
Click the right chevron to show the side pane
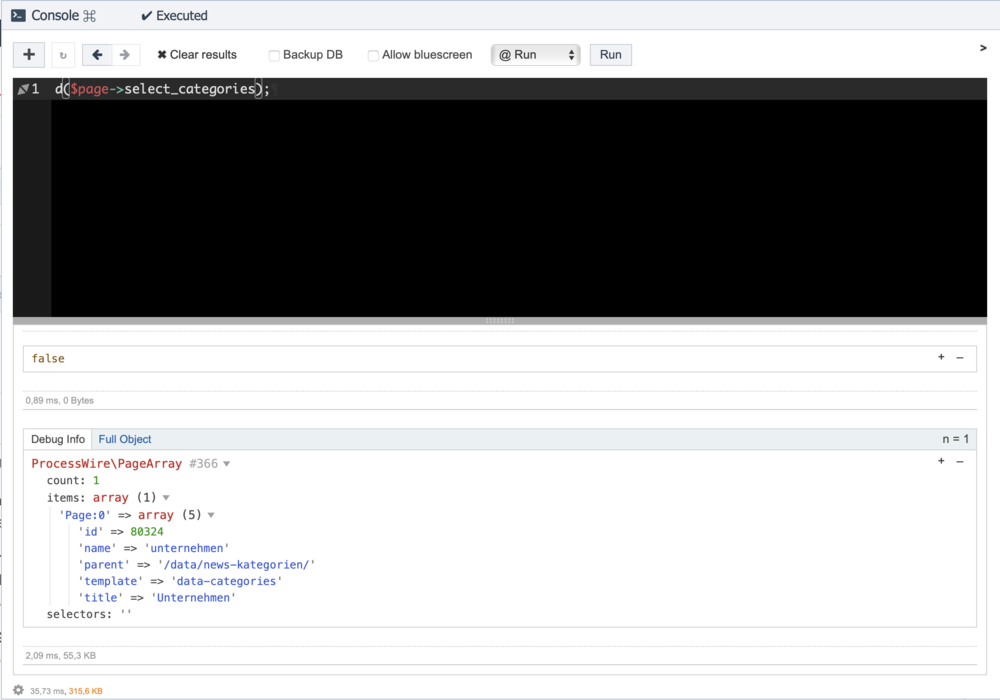pos(983,48)
